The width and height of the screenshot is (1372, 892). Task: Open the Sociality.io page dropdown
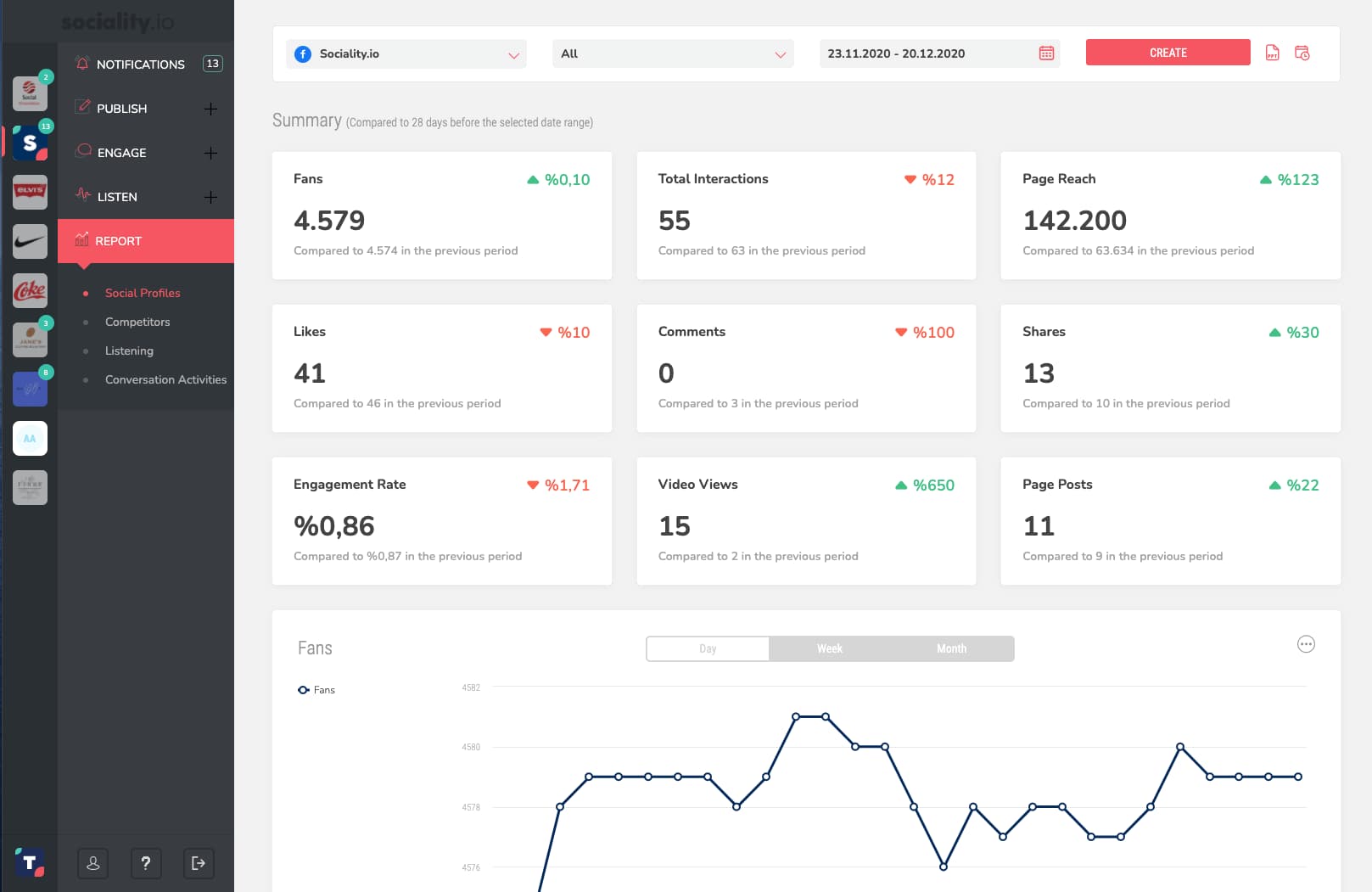[406, 53]
